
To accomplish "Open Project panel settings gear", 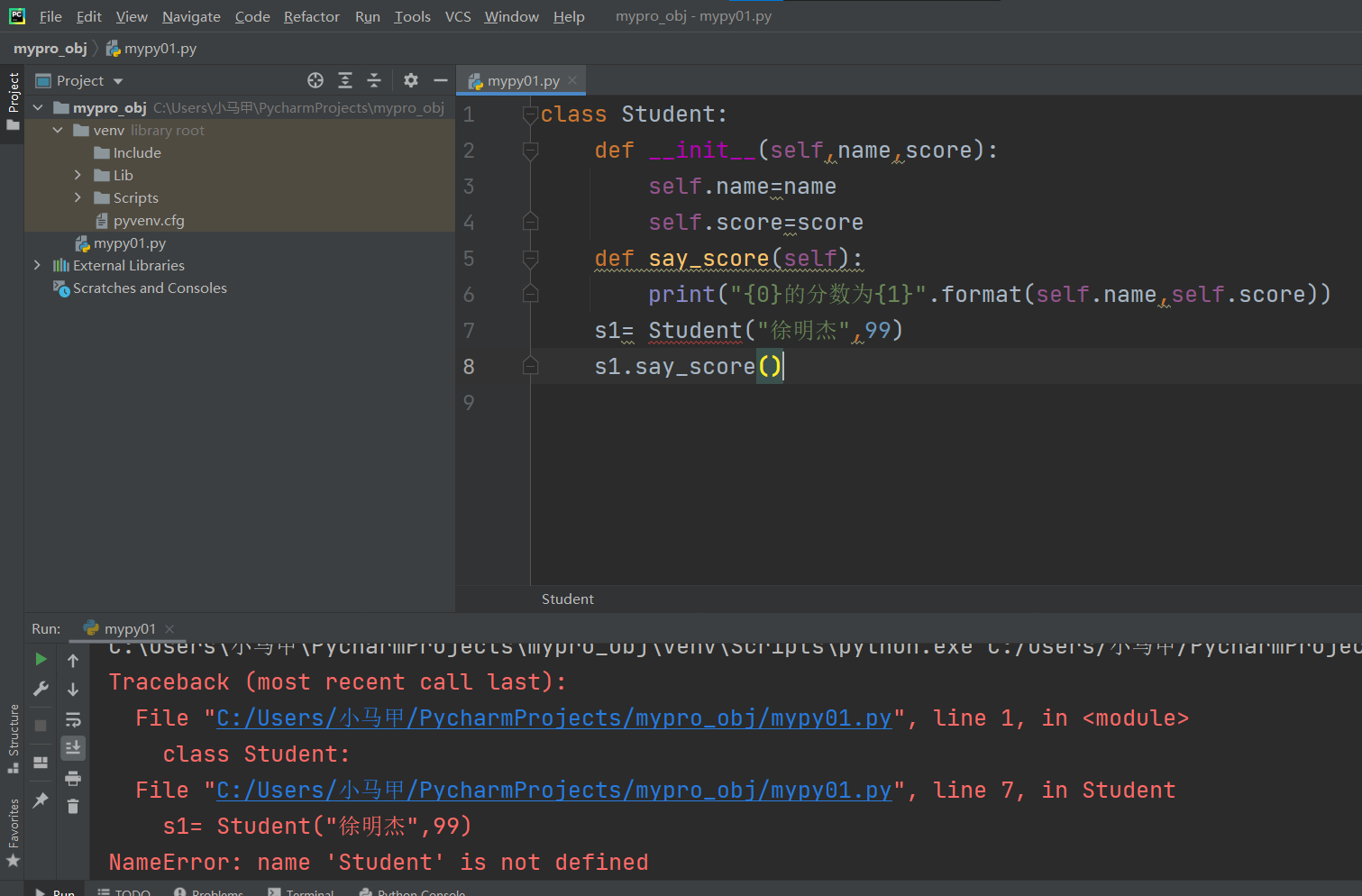I will coord(411,80).
